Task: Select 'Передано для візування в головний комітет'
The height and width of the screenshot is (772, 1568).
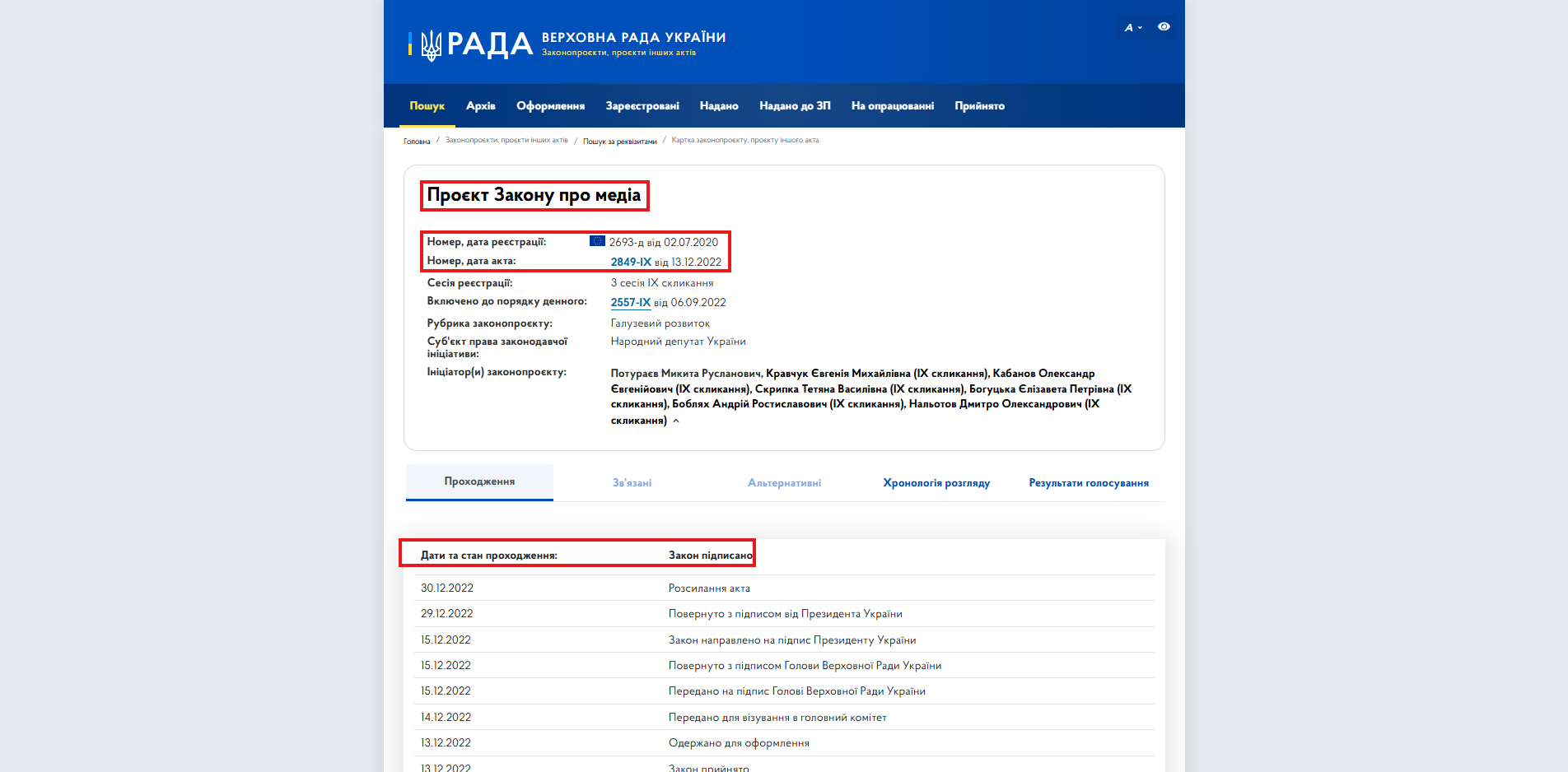Action: pos(777,718)
